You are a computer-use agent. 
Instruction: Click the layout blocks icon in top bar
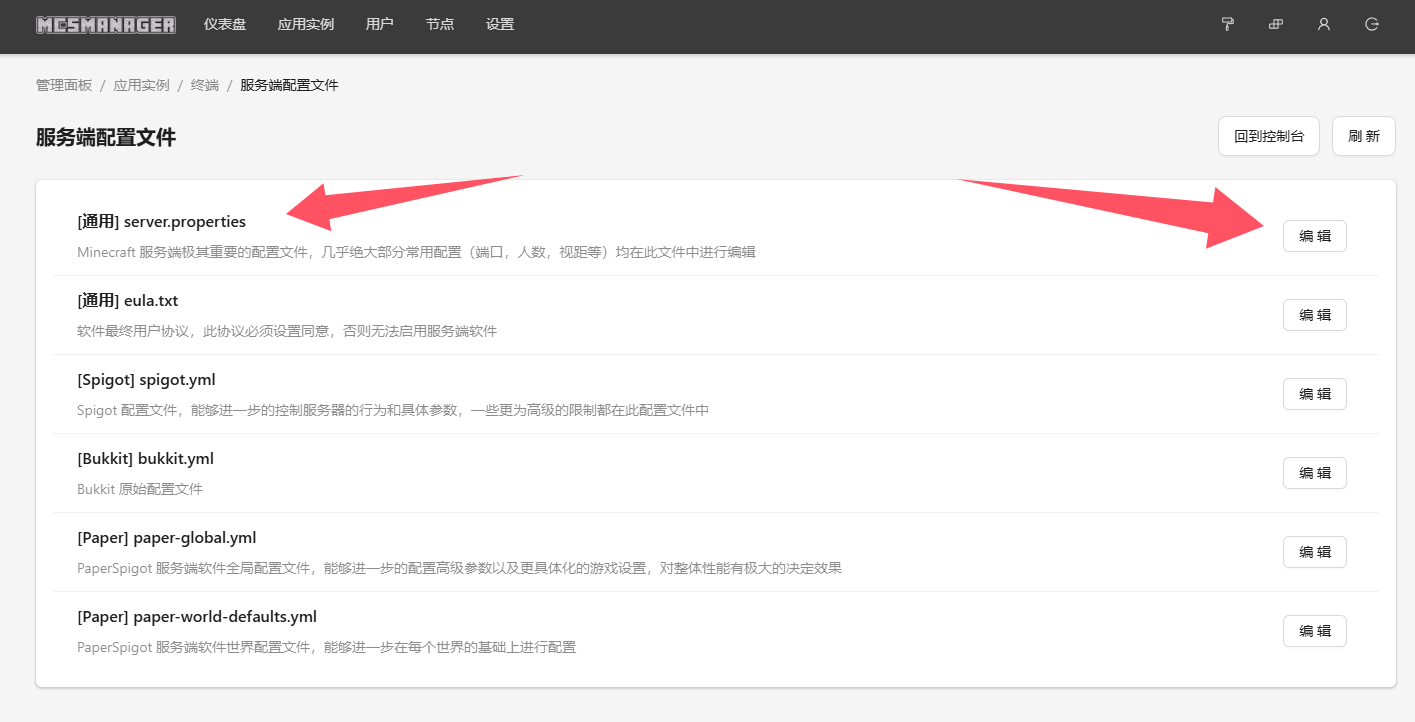[1275, 24]
